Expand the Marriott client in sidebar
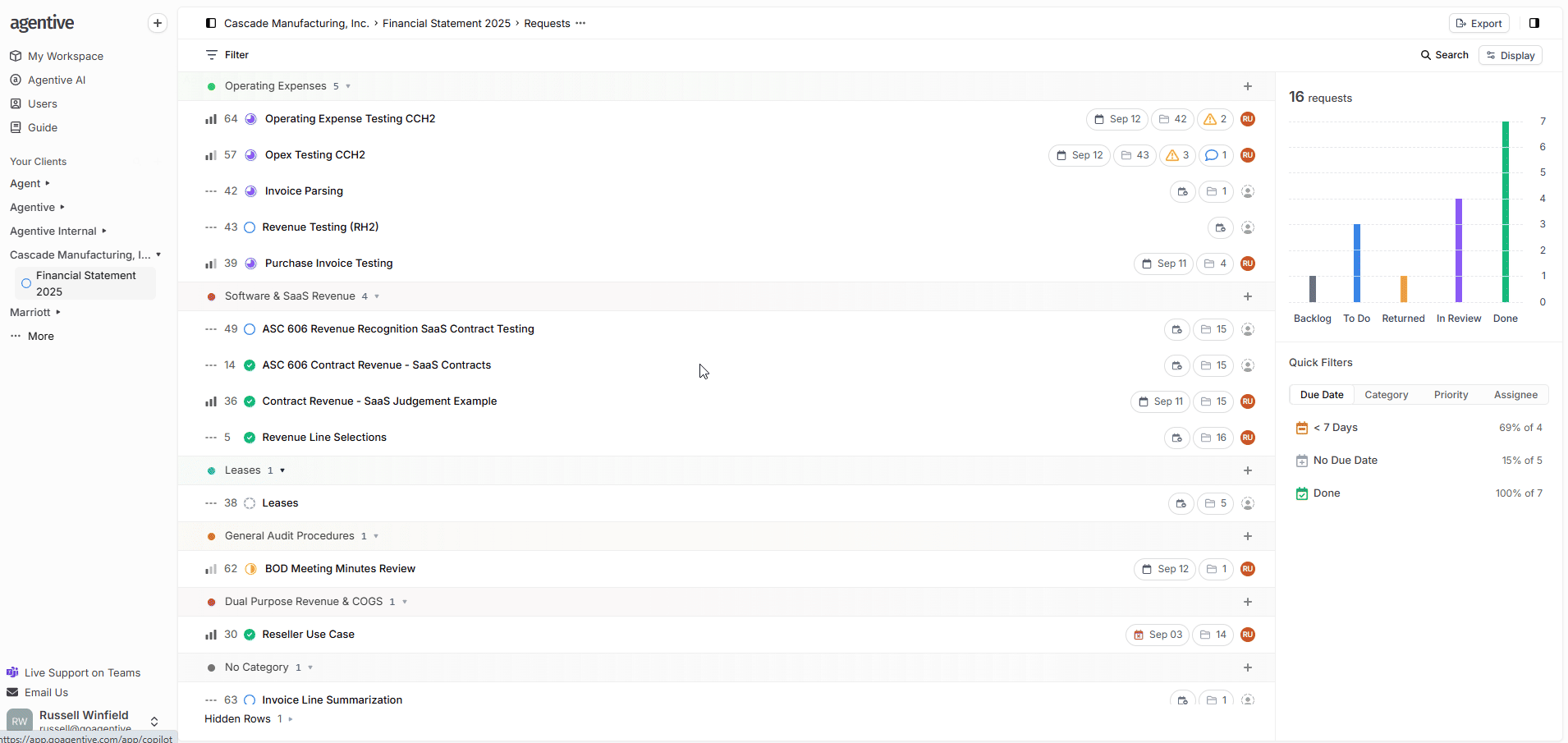Viewport: 1568px width, 743px height. [x=58, y=313]
